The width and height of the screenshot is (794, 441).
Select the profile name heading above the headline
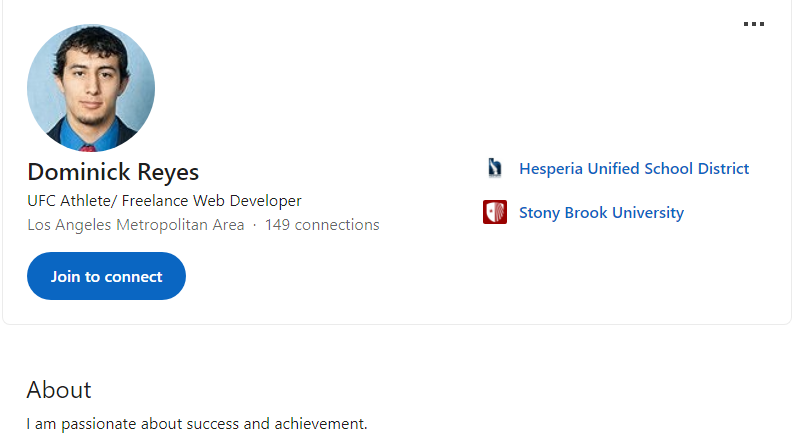113,172
